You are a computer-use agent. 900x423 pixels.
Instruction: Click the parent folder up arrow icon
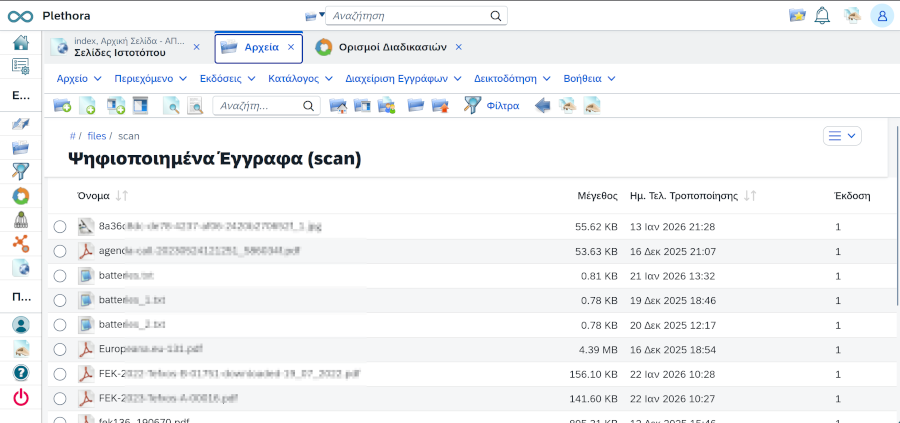pyautogui.click(x=440, y=106)
